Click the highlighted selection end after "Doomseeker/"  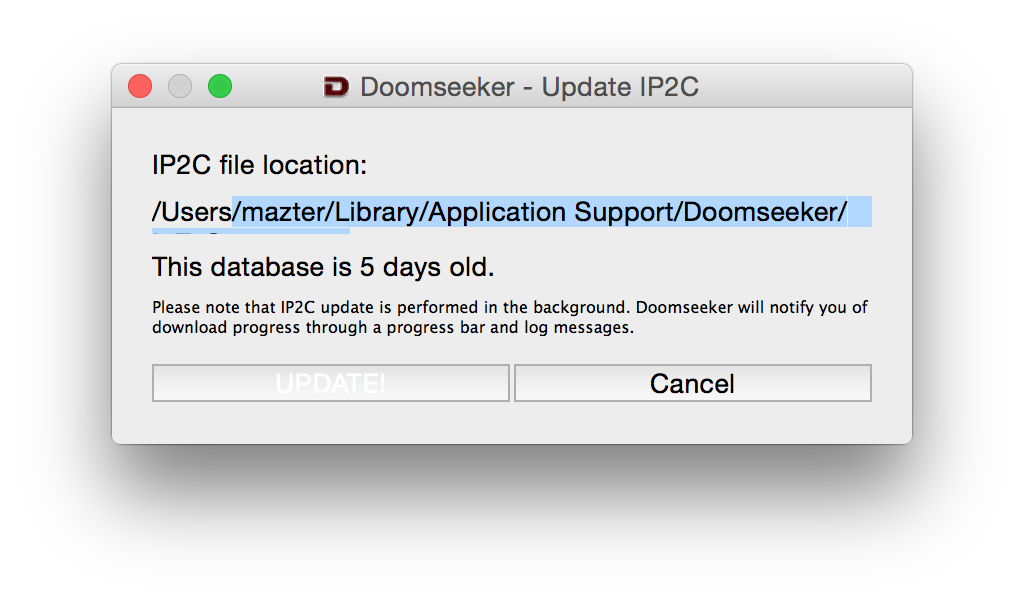coord(860,212)
